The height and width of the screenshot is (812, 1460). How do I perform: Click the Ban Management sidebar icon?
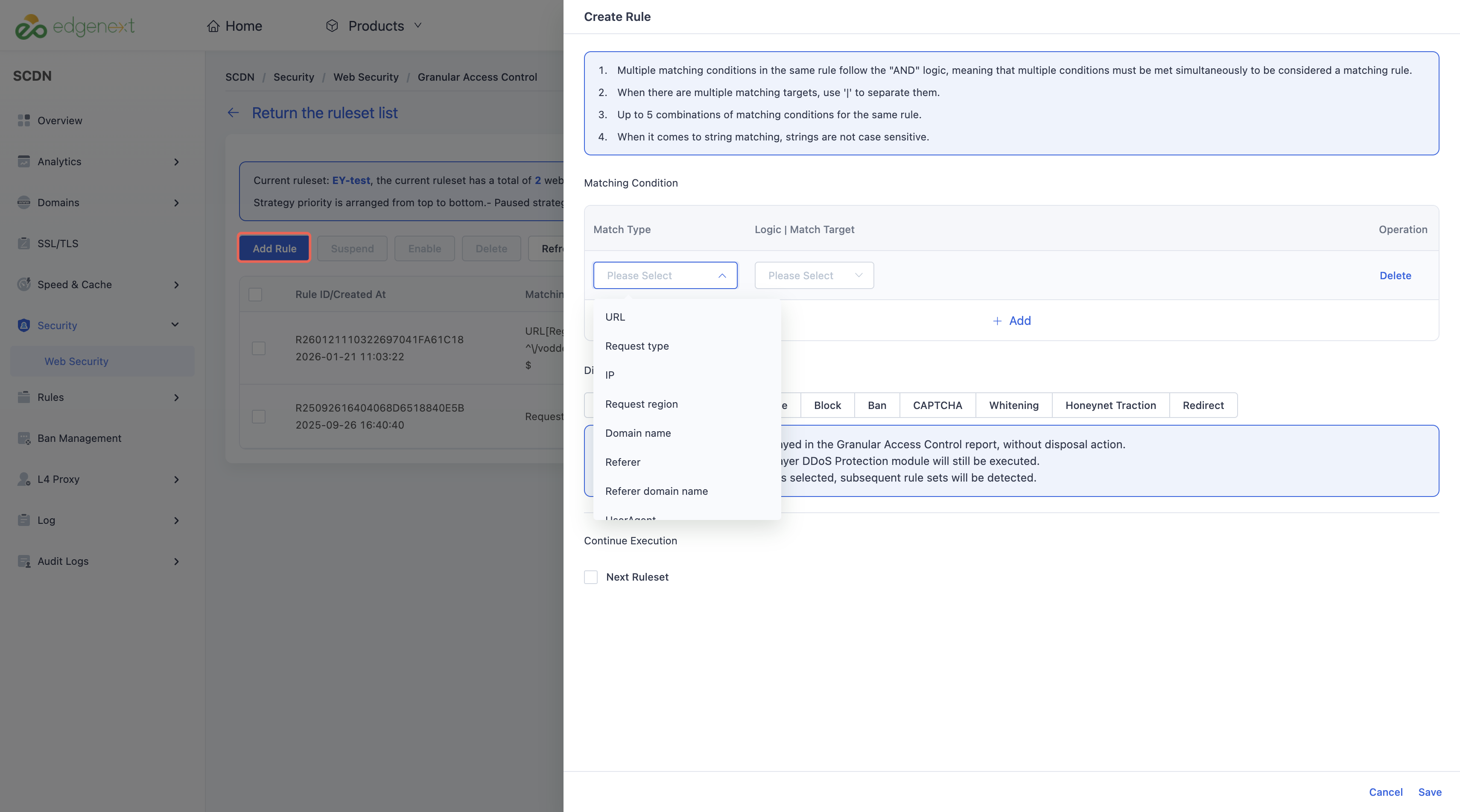(24, 438)
